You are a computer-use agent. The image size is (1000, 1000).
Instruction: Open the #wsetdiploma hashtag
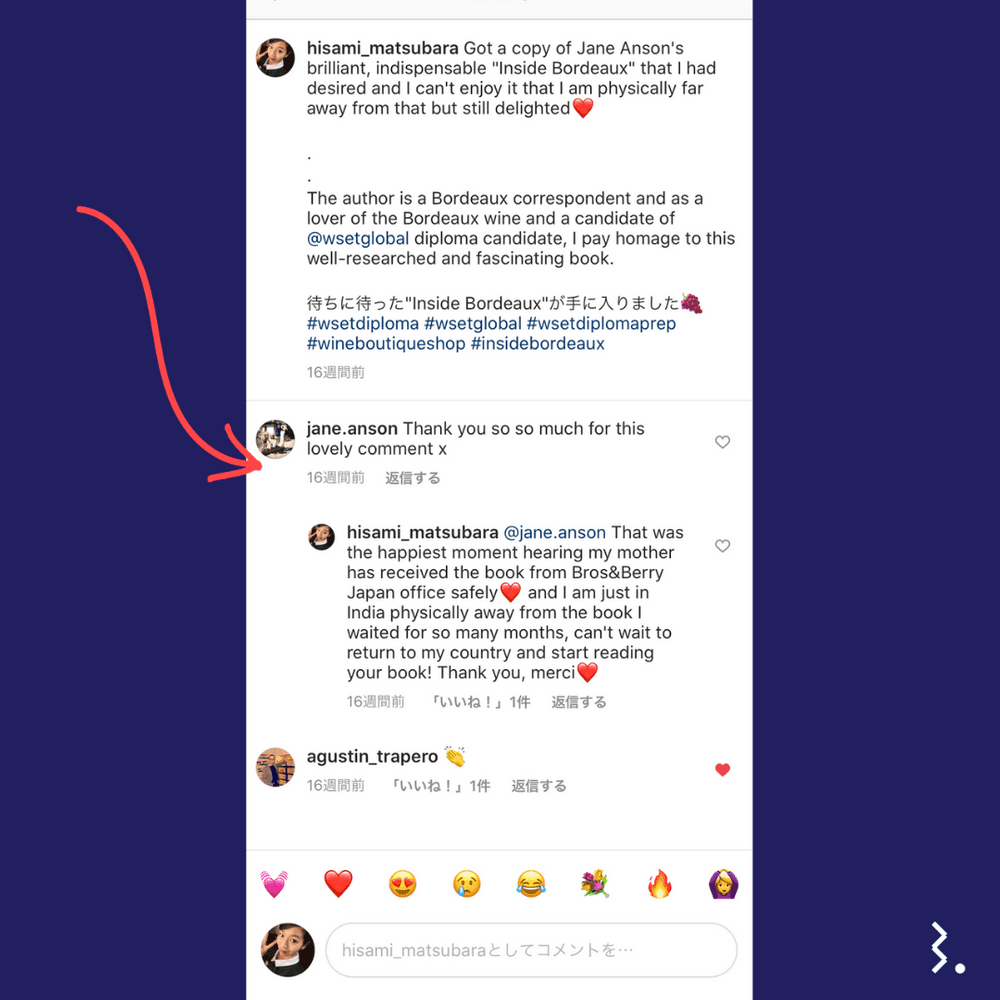(x=363, y=323)
